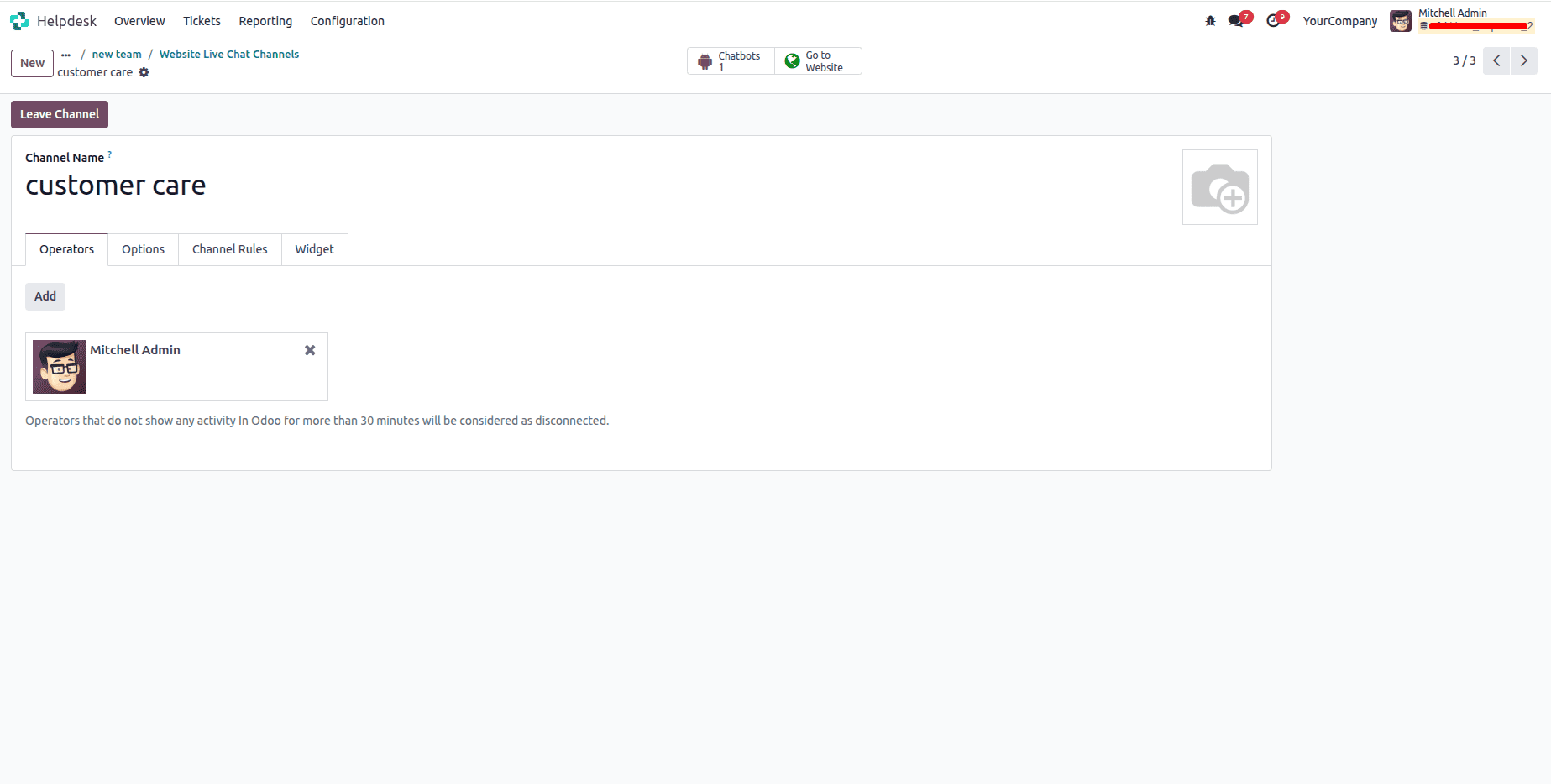View activities via clock icon showing 9
1551x784 pixels.
coord(1273,19)
